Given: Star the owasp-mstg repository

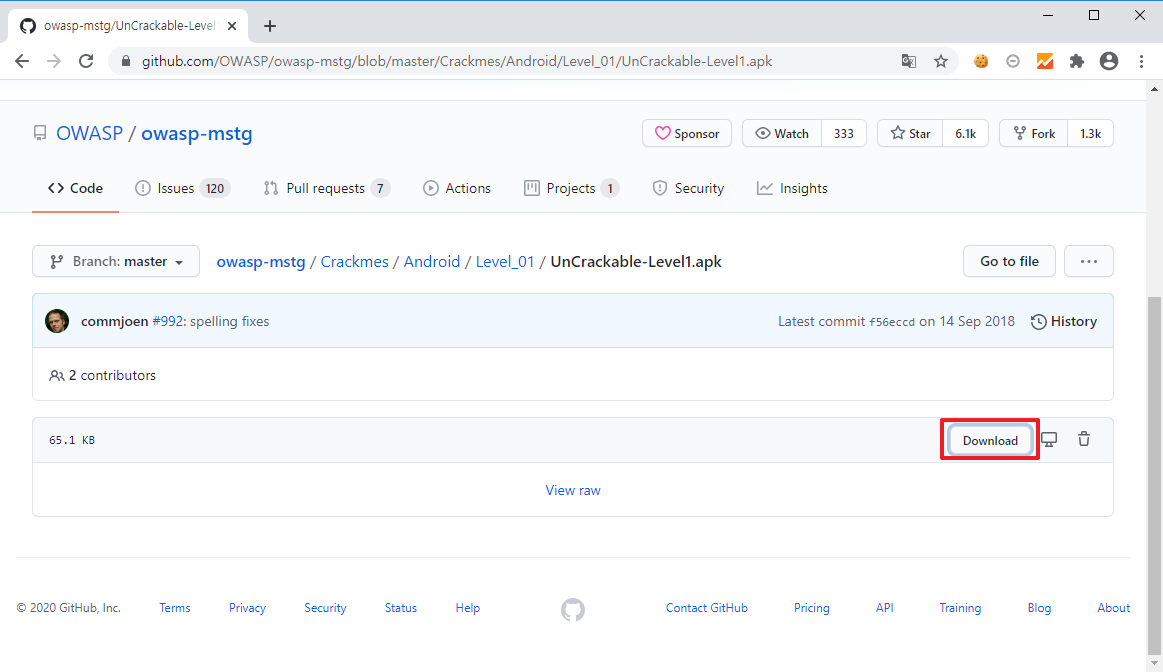Looking at the screenshot, I should [x=910, y=134].
